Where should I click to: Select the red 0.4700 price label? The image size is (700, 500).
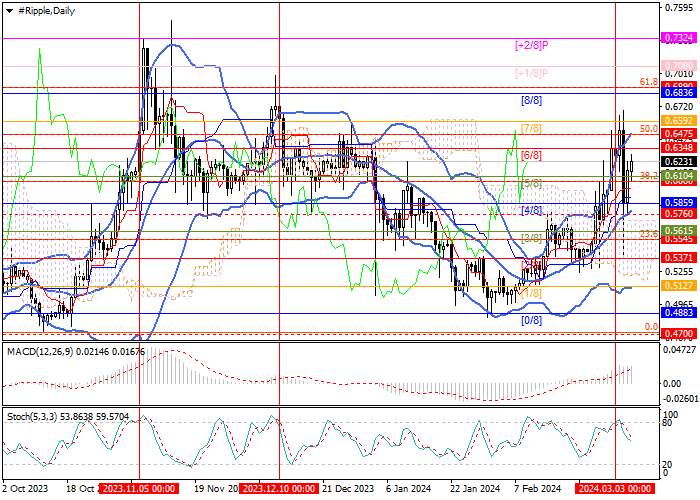[679, 333]
